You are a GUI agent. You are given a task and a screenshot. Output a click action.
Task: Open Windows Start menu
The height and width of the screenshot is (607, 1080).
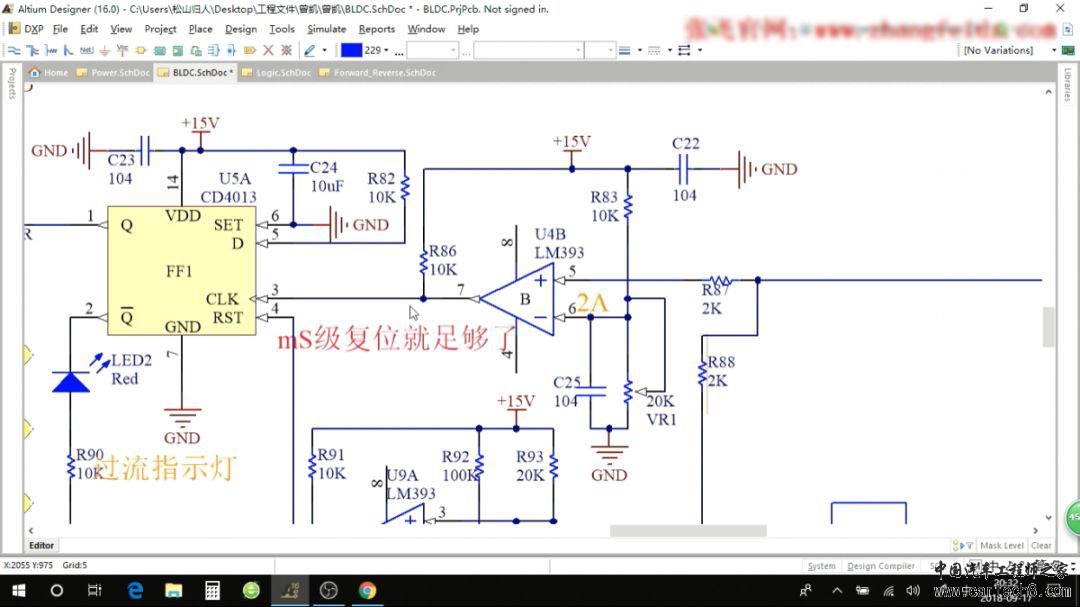19,590
